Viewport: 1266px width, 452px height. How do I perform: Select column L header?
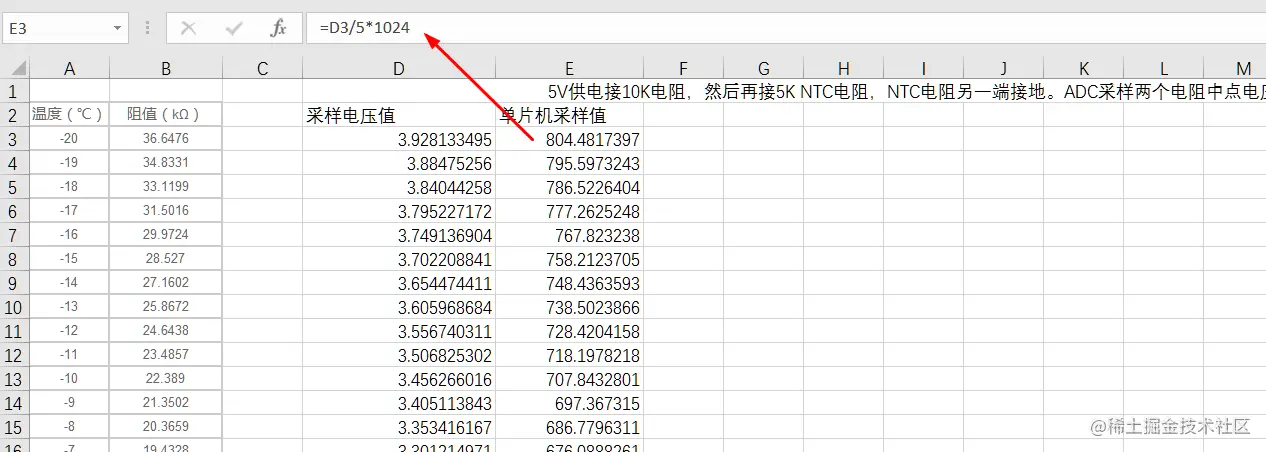pos(1164,68)
